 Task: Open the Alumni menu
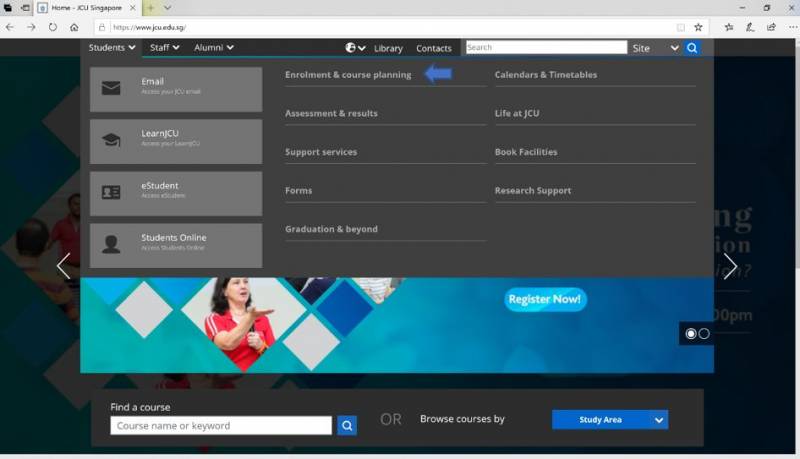click(214, 47)
